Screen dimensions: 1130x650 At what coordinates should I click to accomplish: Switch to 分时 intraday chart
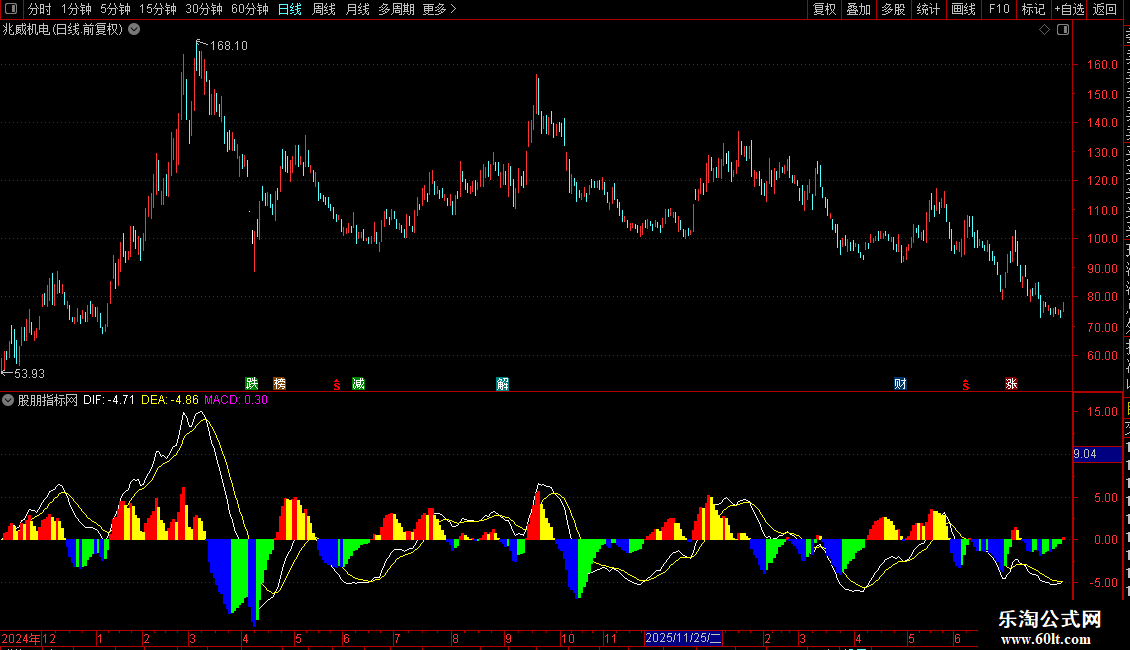coord(40,9)
